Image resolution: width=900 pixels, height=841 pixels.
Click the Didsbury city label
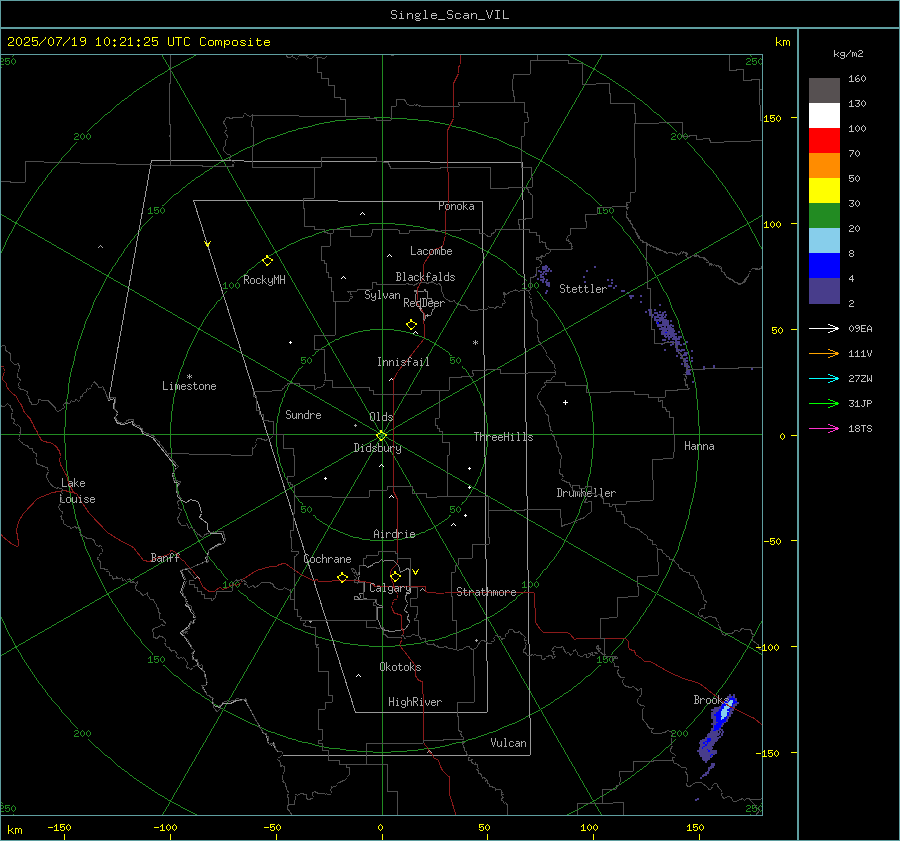click(x=377, y=448)
